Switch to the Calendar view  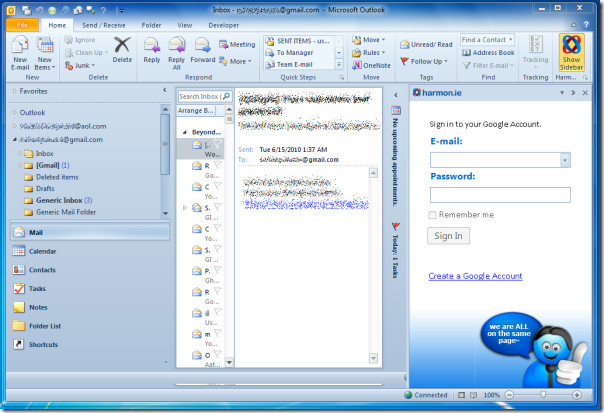click(x=89, y=251)
